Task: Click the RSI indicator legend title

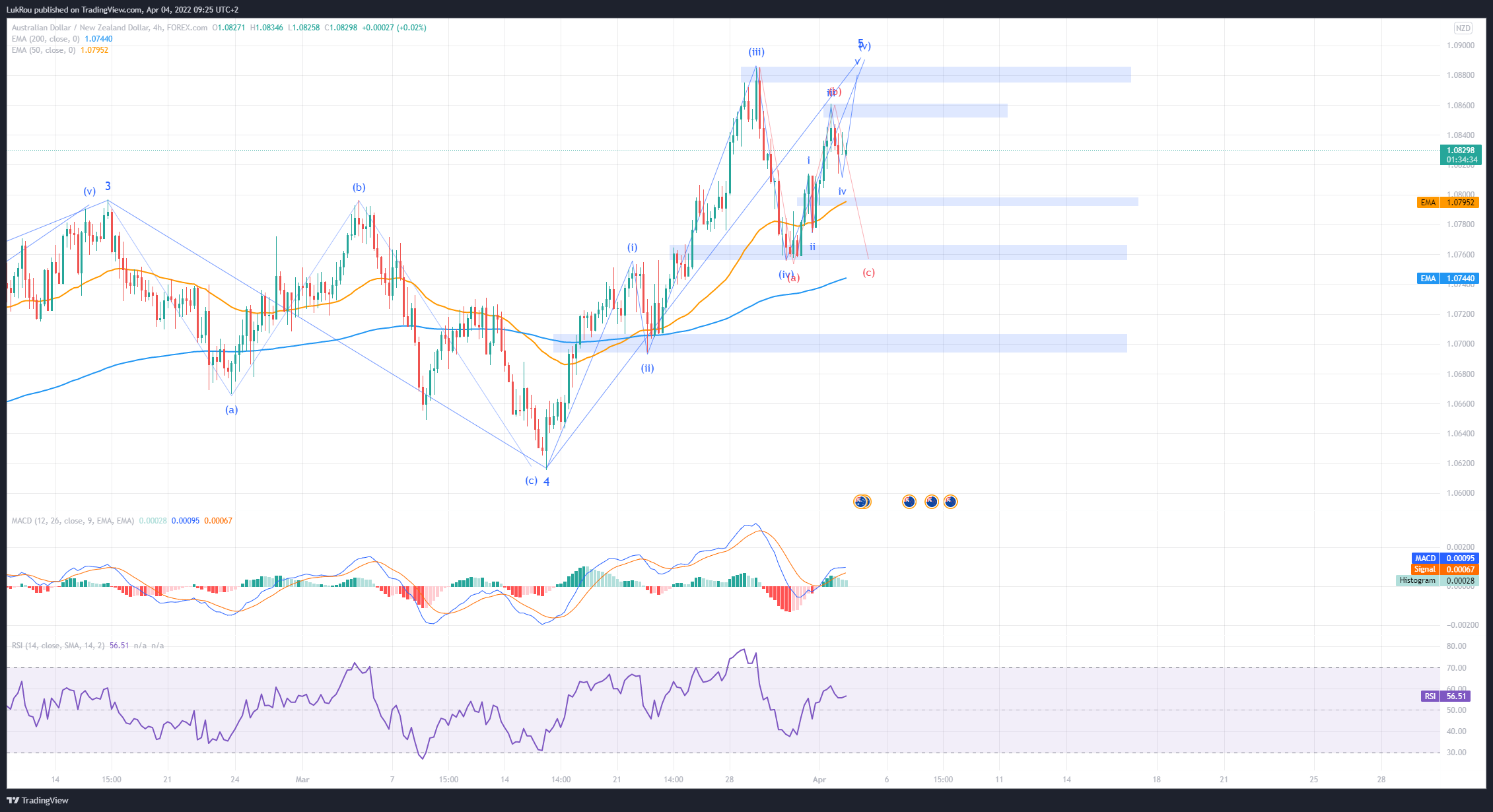Action: [57, 646]
